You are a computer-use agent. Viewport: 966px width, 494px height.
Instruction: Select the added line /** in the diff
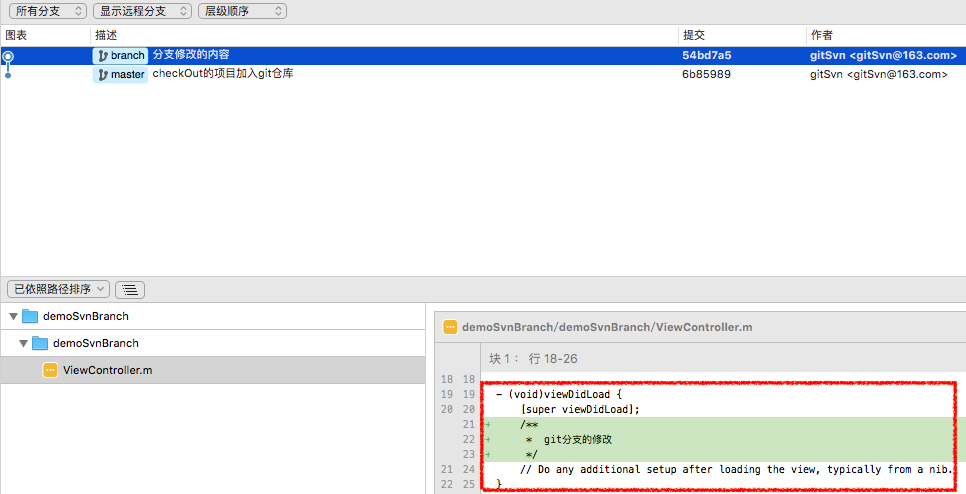point(724,424)
